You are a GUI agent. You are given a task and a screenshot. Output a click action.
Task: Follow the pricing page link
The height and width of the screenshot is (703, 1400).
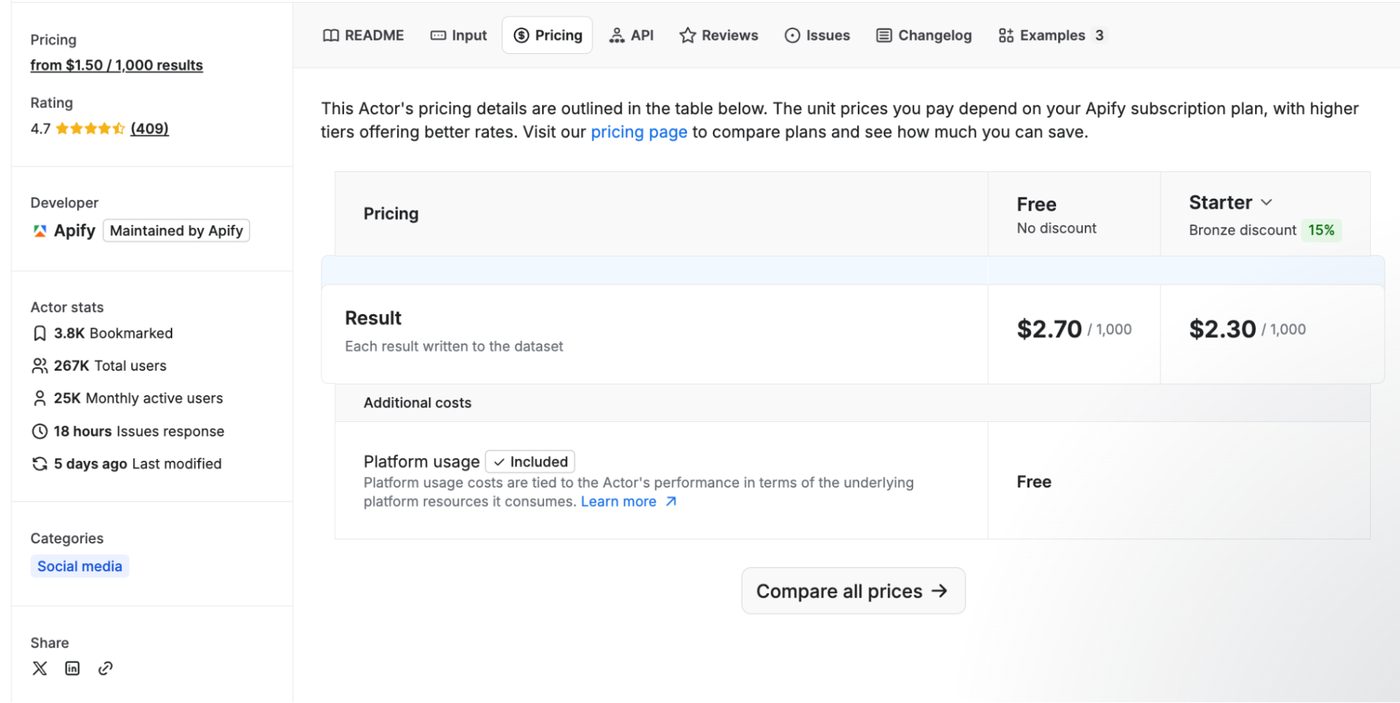point(639,132)
